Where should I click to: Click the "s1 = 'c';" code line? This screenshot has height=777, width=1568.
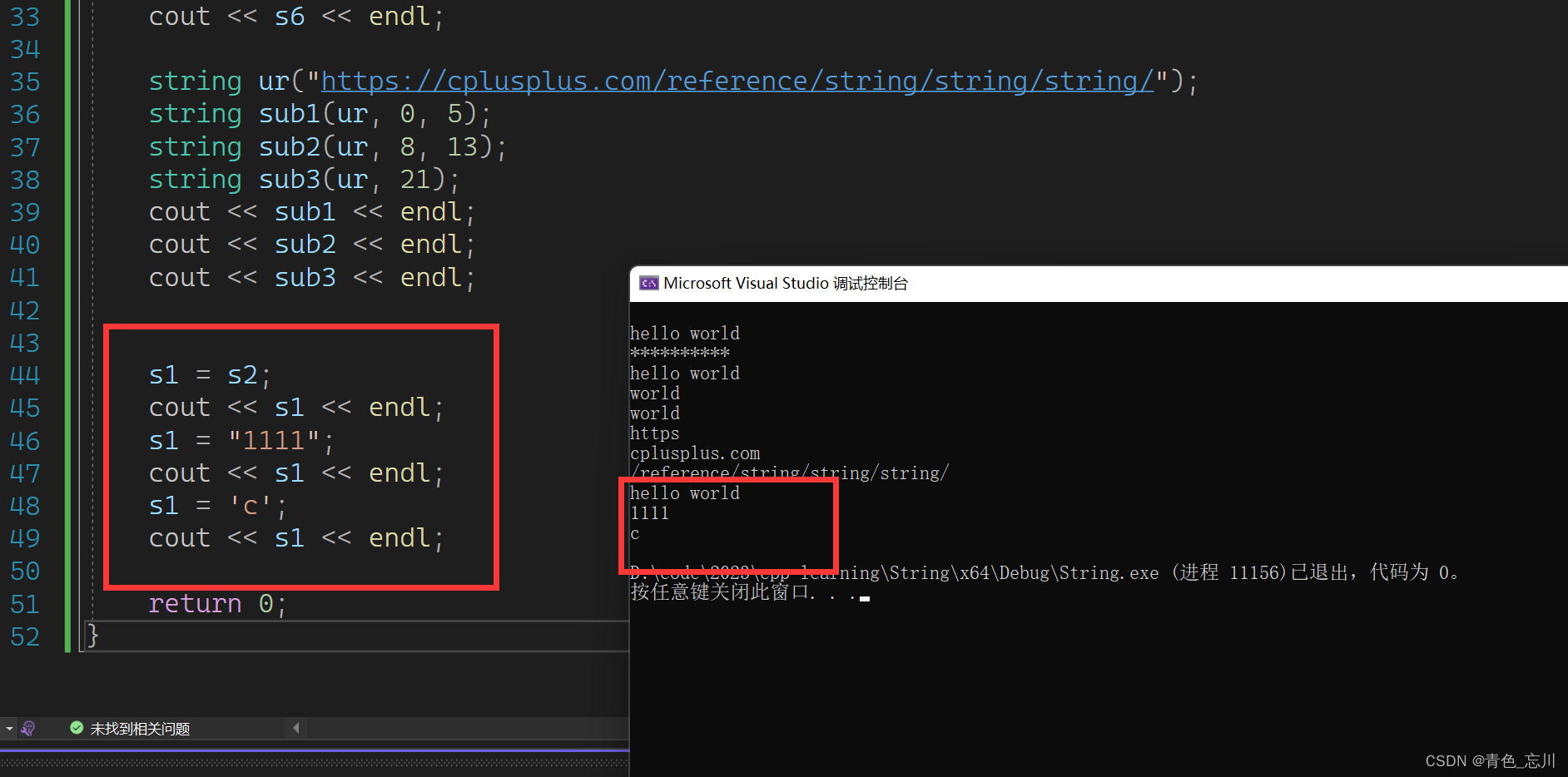(x=217, y=506)
